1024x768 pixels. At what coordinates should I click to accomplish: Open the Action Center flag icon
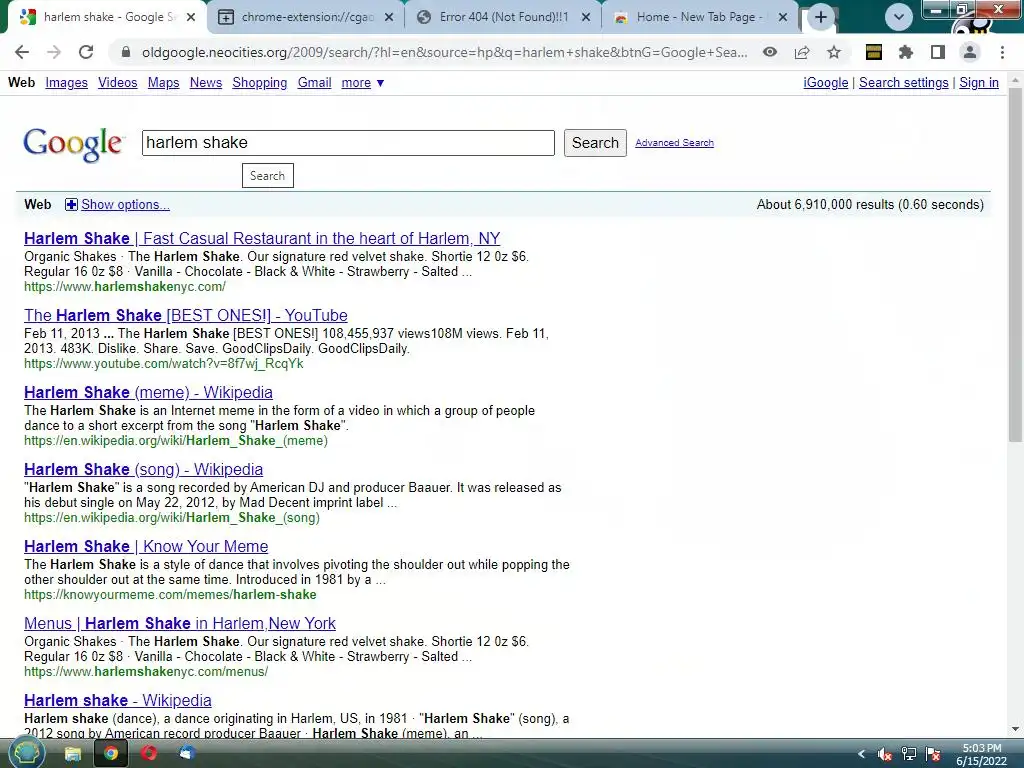pyautogui.click(x=933, y=754)
